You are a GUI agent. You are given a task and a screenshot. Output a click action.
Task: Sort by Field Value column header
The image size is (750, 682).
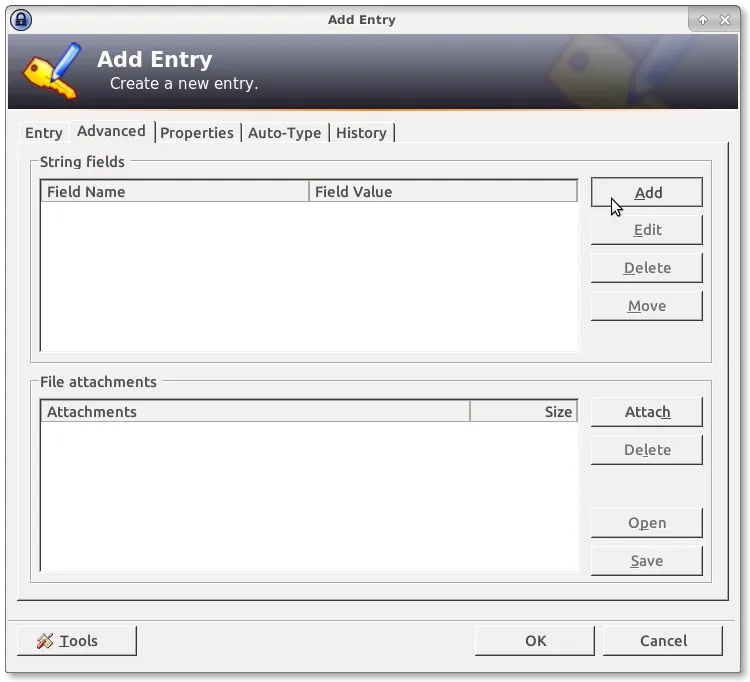[x=443, y=192]
